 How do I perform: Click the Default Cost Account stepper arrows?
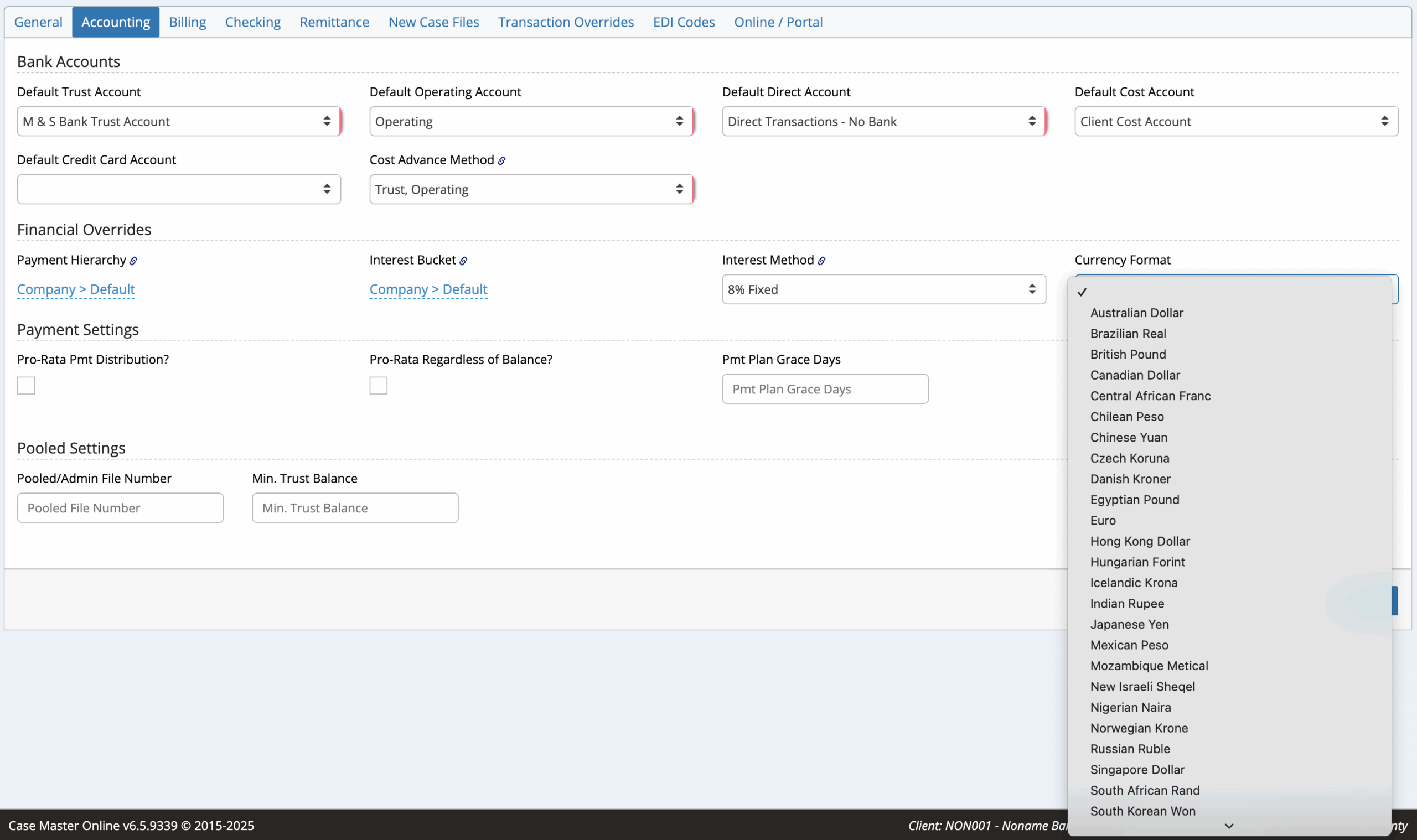pyautogui.click(x=1385, y=121)
